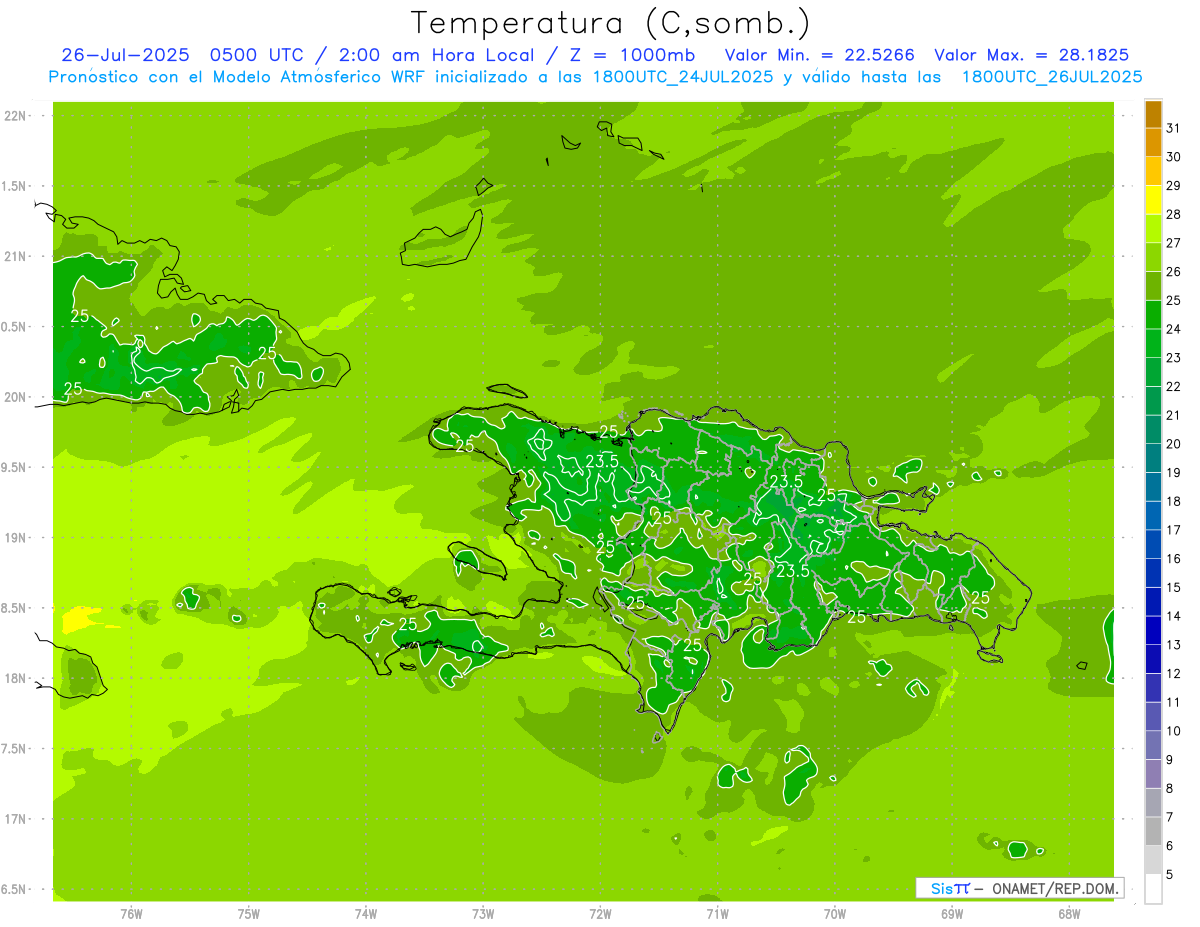
Task: Click the lime colorbar swatch between 27 and 28
Action: (x=1153, y=229)
